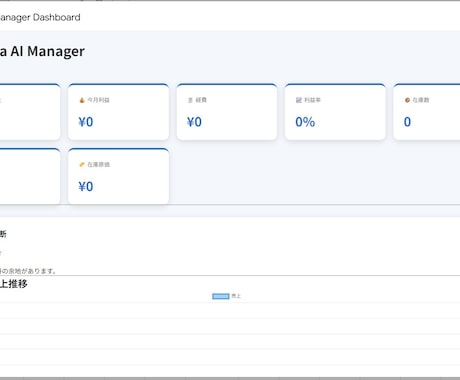Screen dimensions: 460x380
Task: Click the 売上 legend label text
Action: click(x=236, y=296)
